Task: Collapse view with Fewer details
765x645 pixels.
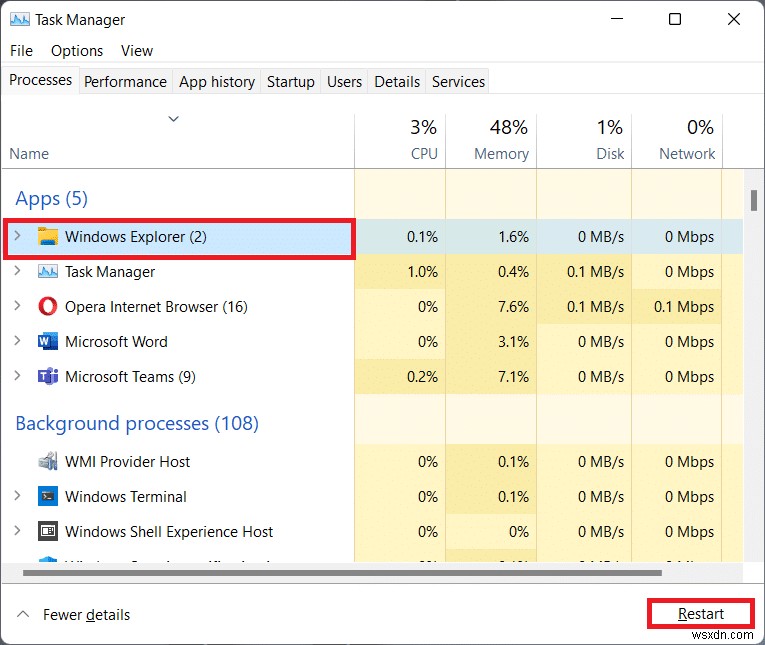Action: click(x=73, y=615)
